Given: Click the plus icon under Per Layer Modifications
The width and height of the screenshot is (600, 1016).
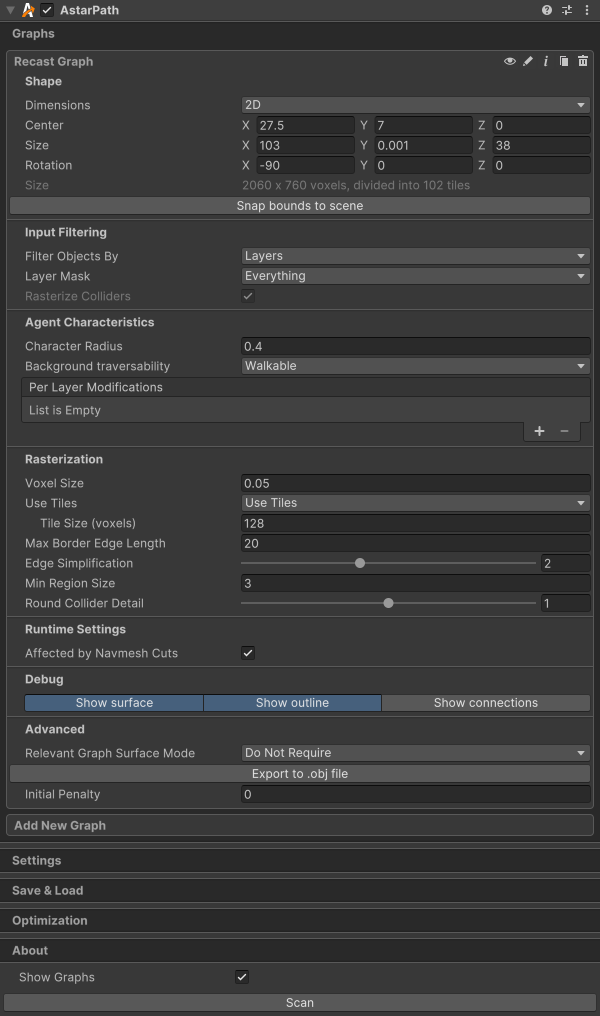Looking at the screenshot, I should (539, 431).
